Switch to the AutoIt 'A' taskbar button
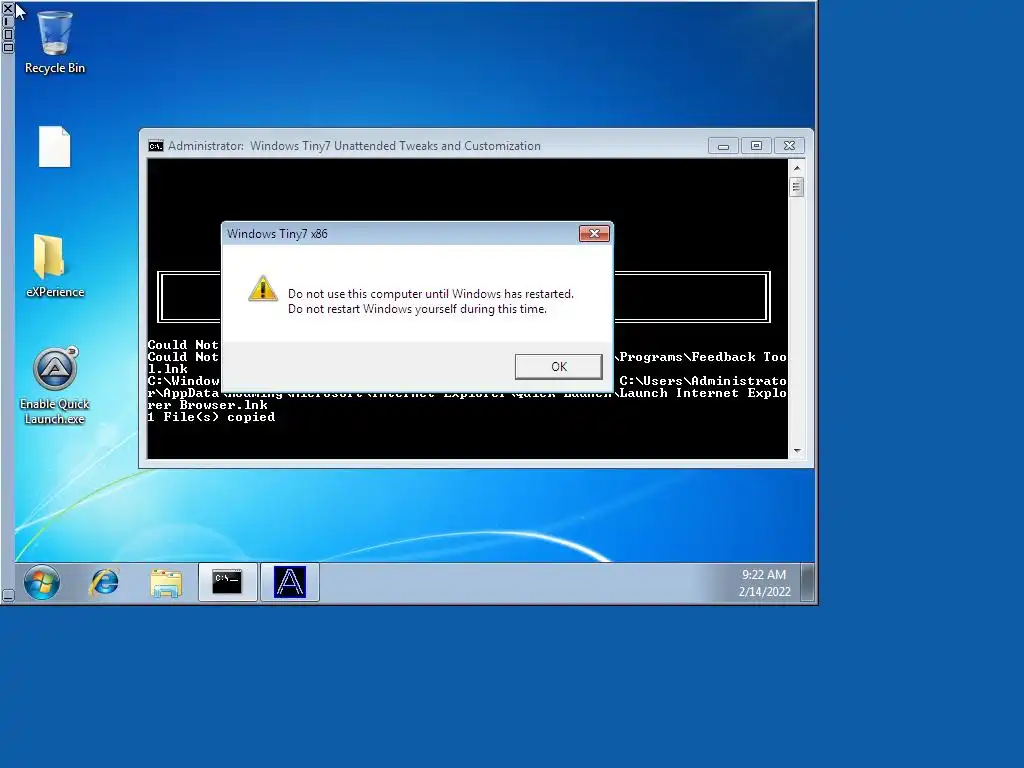Screen dimensions: 1024x768 tap(290, 581)
